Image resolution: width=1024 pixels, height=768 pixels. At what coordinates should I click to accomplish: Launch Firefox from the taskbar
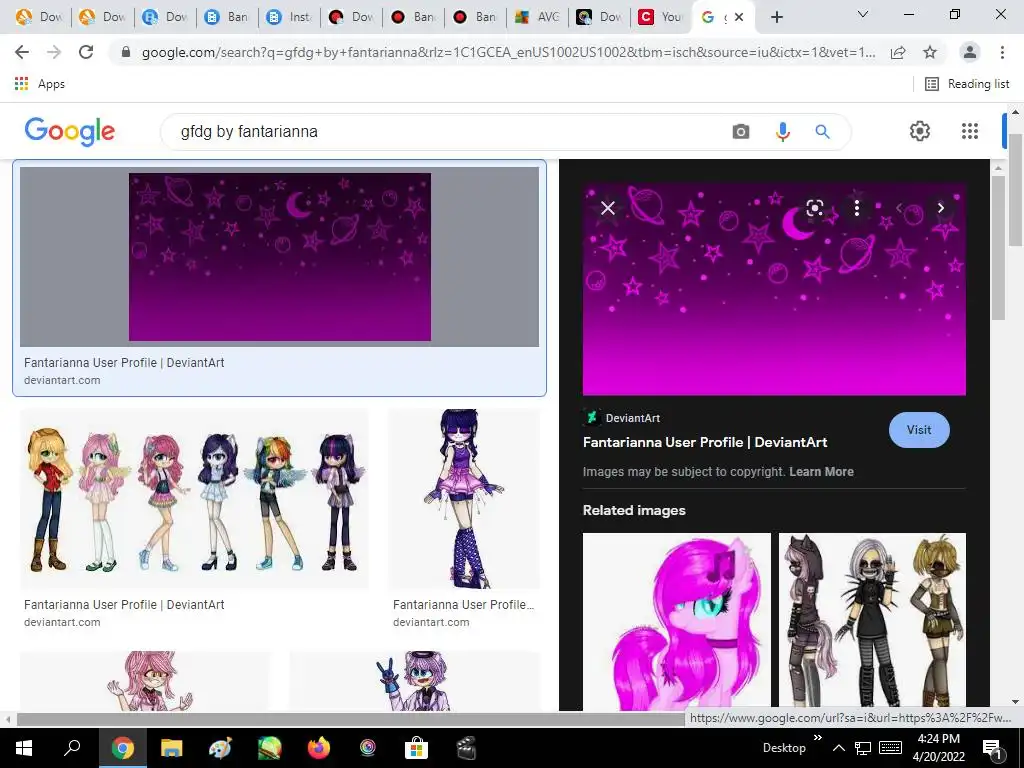tap(319, 748)
